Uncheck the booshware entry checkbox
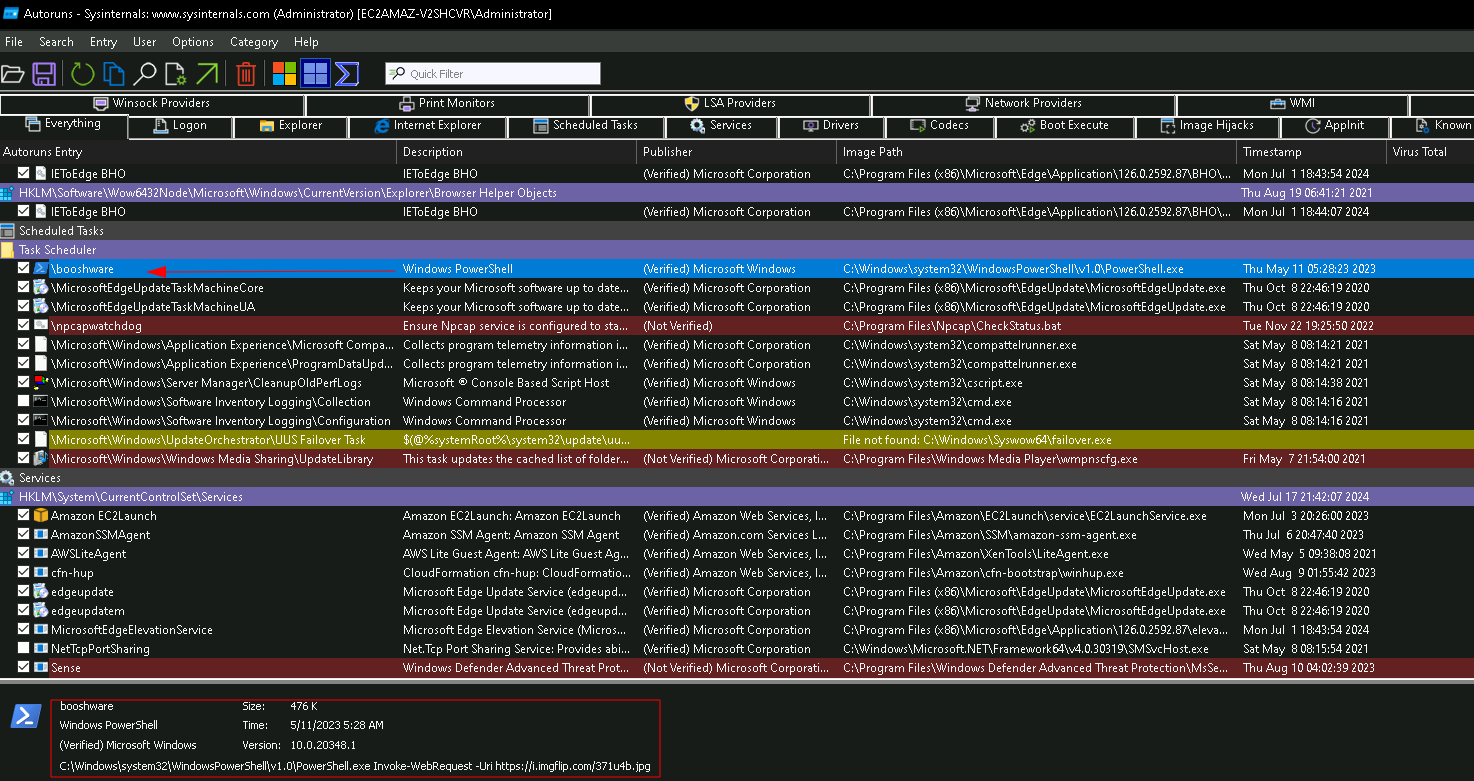The image size is (1474, 781). (x=24, y=269)
